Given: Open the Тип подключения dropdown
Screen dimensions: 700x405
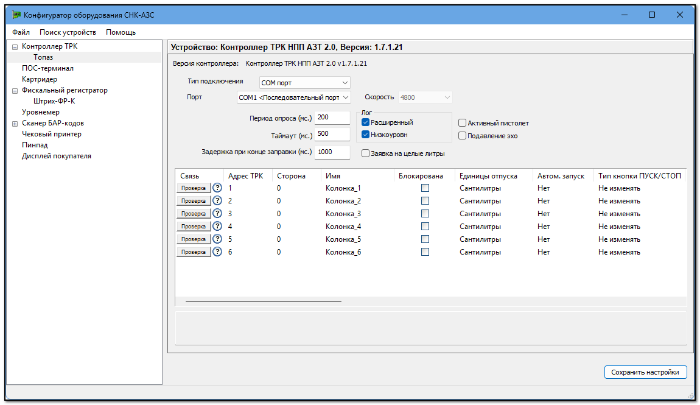Looking at the screenshot, I should click(304, 83).
